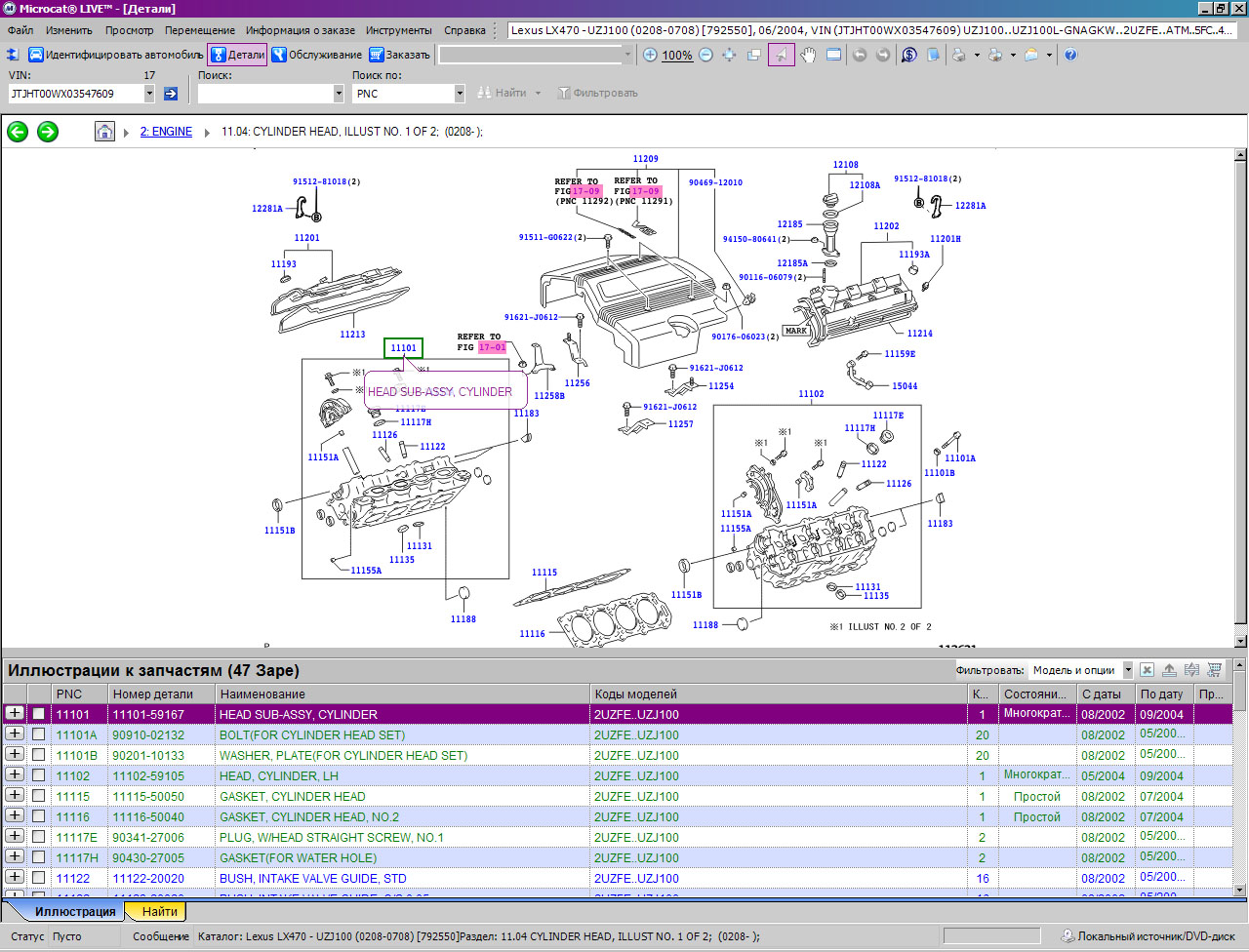Switch to the Найти tab

point(159,912)
